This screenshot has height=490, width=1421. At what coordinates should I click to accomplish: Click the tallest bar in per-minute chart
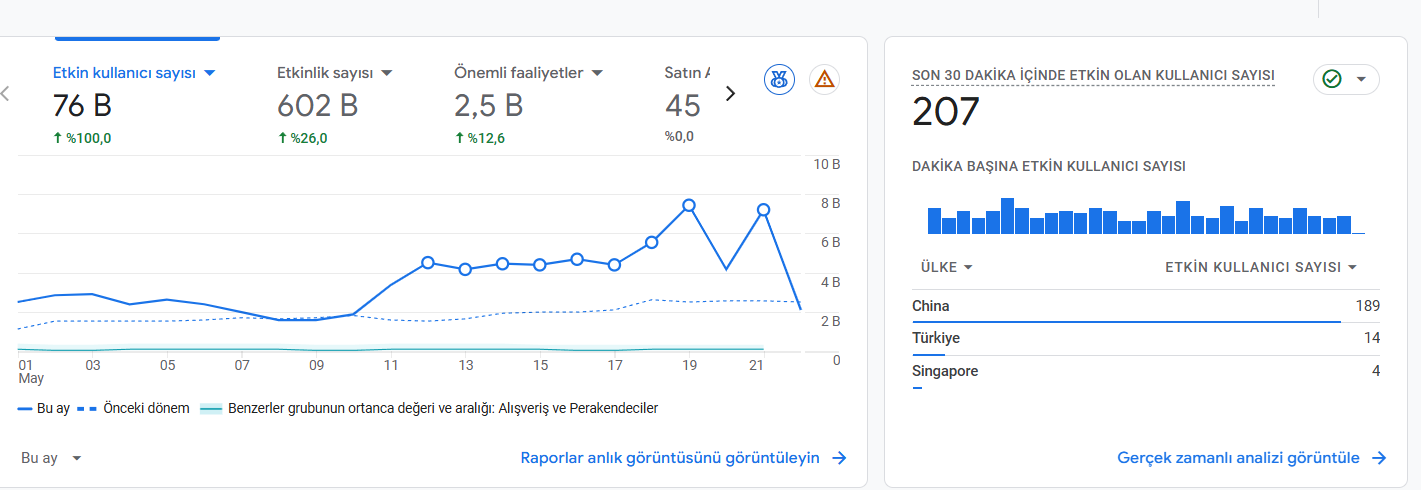point(1007,216)
